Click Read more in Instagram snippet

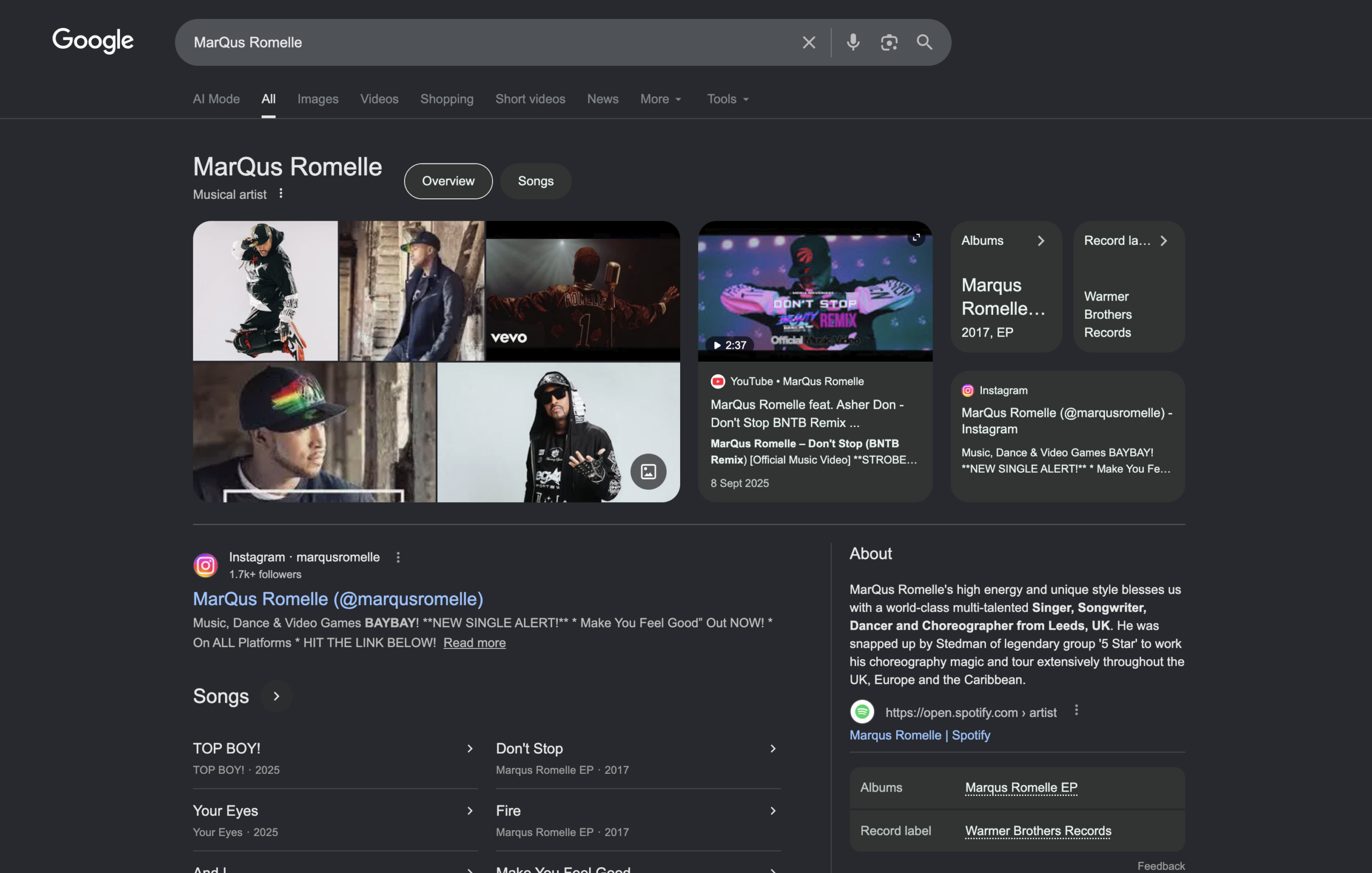475,643
